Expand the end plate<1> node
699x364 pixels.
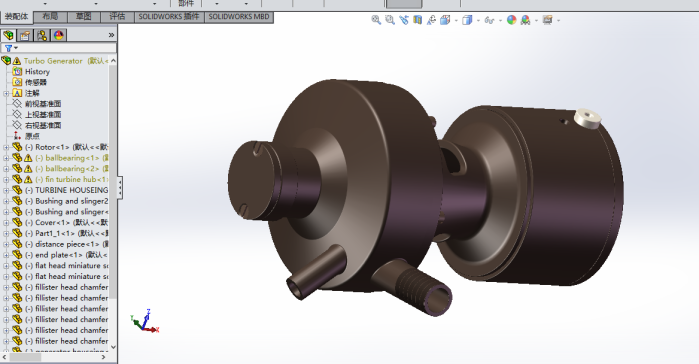(6, 255)
